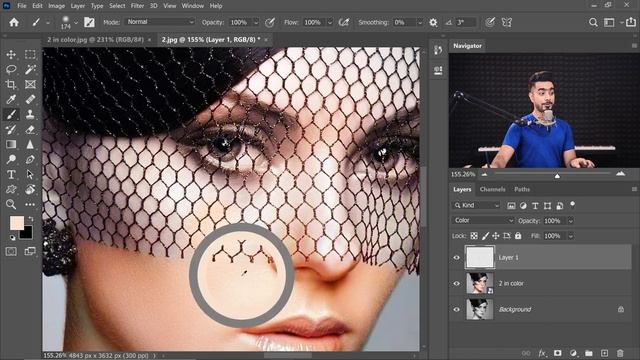Image resolution: width=640 pixels, height=360 pixels.
Task: Add a layer mask
Action: tap(558, 353)
